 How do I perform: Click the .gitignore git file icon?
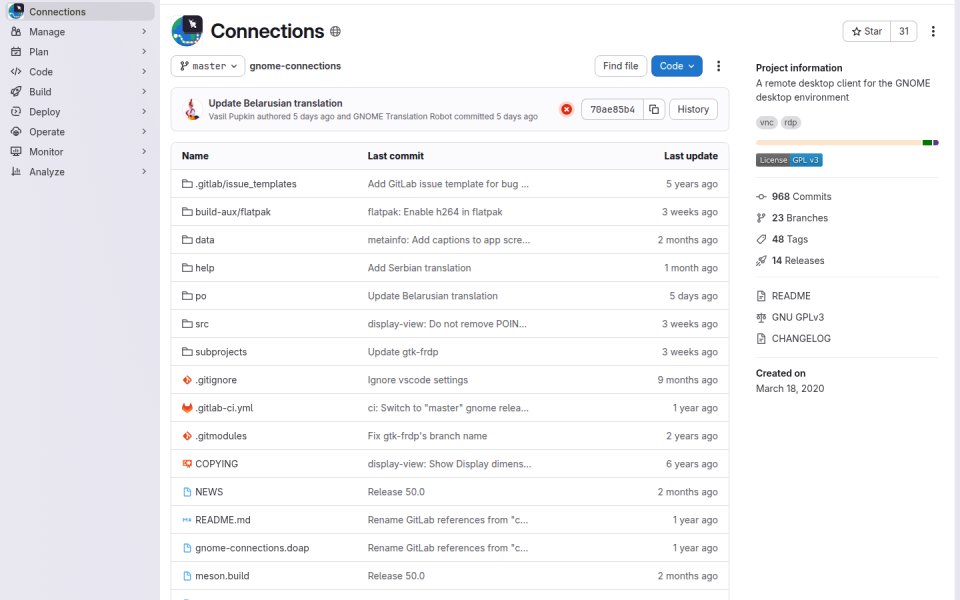187,380
